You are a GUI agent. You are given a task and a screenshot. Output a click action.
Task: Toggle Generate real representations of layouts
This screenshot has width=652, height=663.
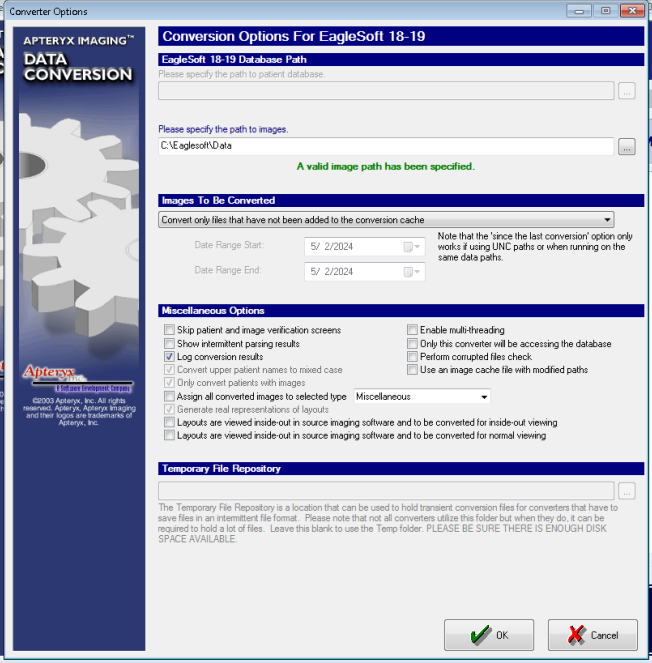point(169,409)
